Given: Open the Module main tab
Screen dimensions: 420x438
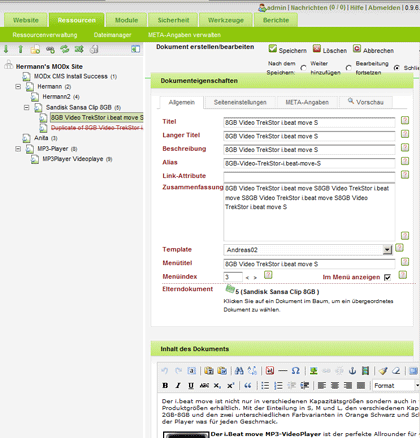Looking at the screenshot, I should (126, 20).
